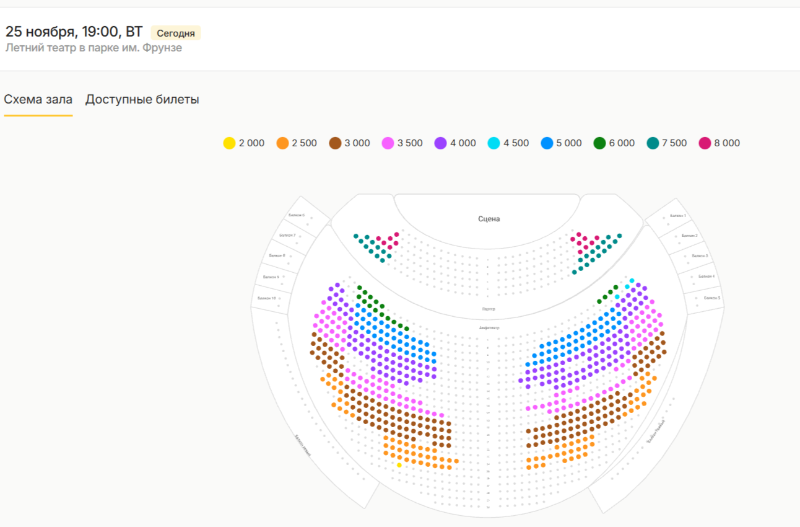The width and height of the screenshot is (800, 527).
Task: Choose the "Балкон 5" section
Action: 712,297
